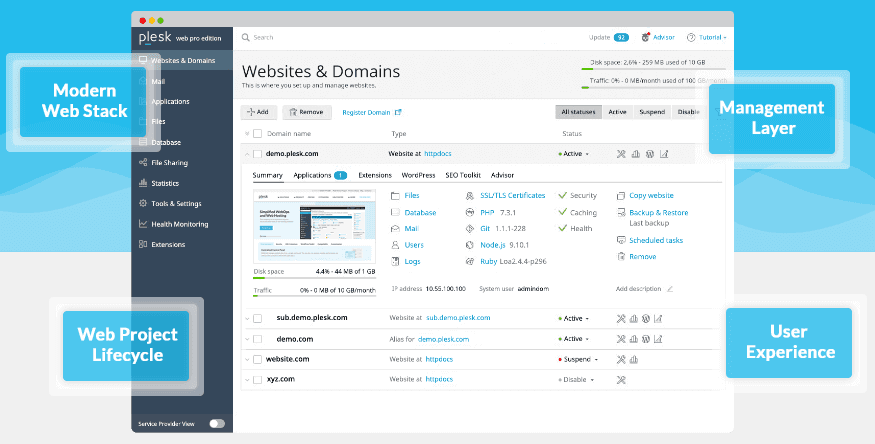Viewport: 875px width, 444px height.
Task: Click the Advisor icon in top bar
Action: [645, 37]
